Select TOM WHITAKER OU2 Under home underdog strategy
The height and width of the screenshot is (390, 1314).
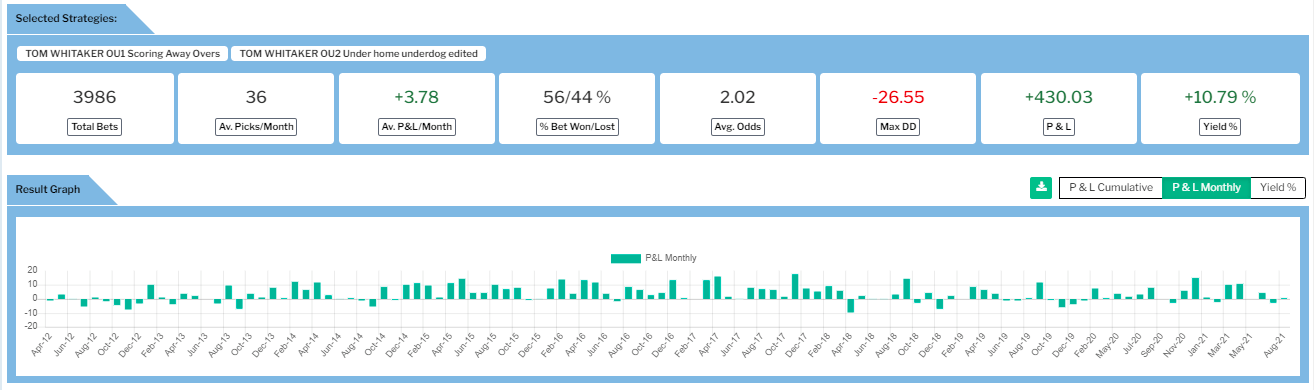pyautogui.click(x=358, y=54)
